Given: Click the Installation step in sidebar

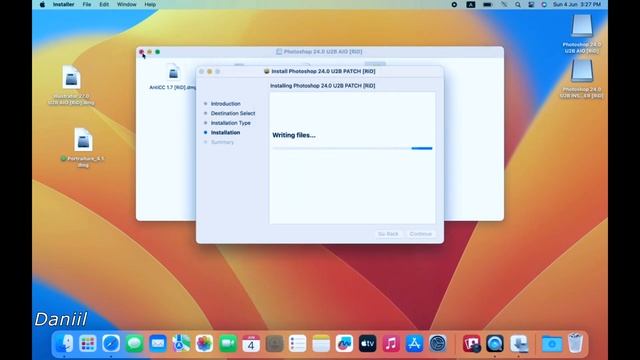Looking at the screenshot, I should click(x=225, y=133).
